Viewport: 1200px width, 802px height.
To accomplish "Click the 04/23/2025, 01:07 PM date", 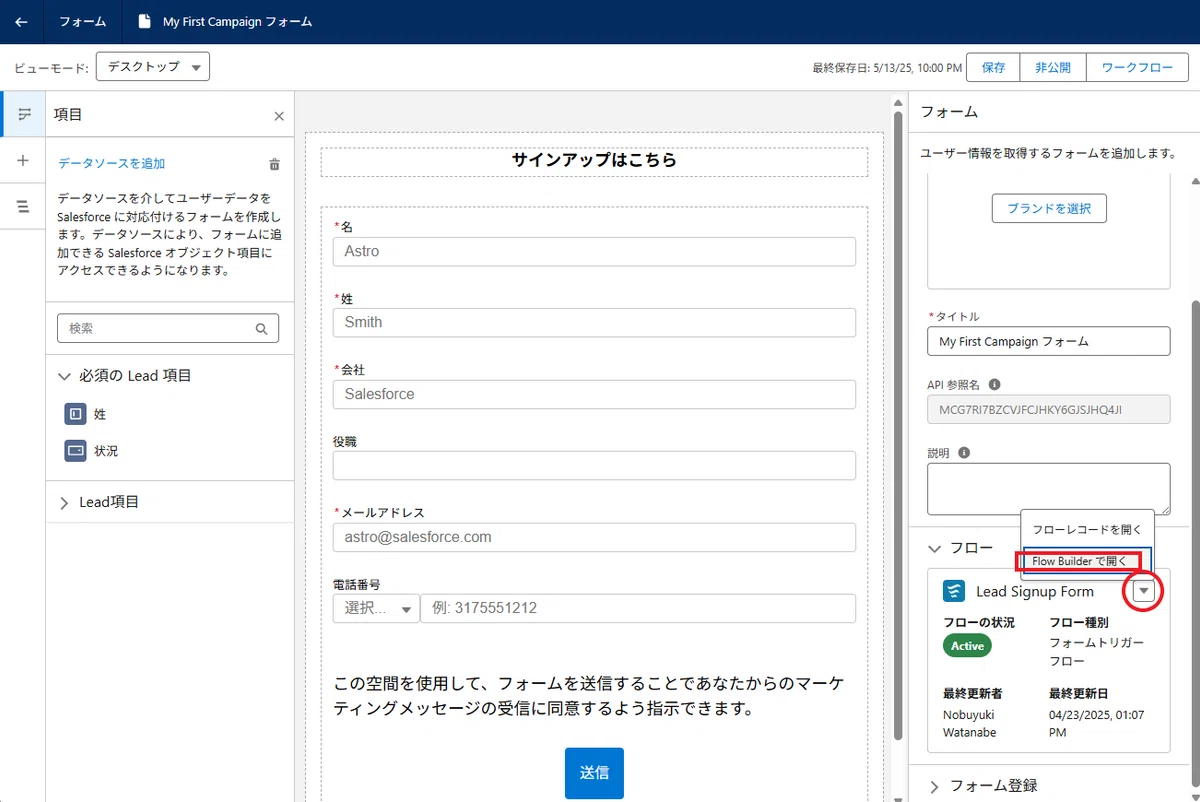I will pyautogui.click(x=1096, y=723).
